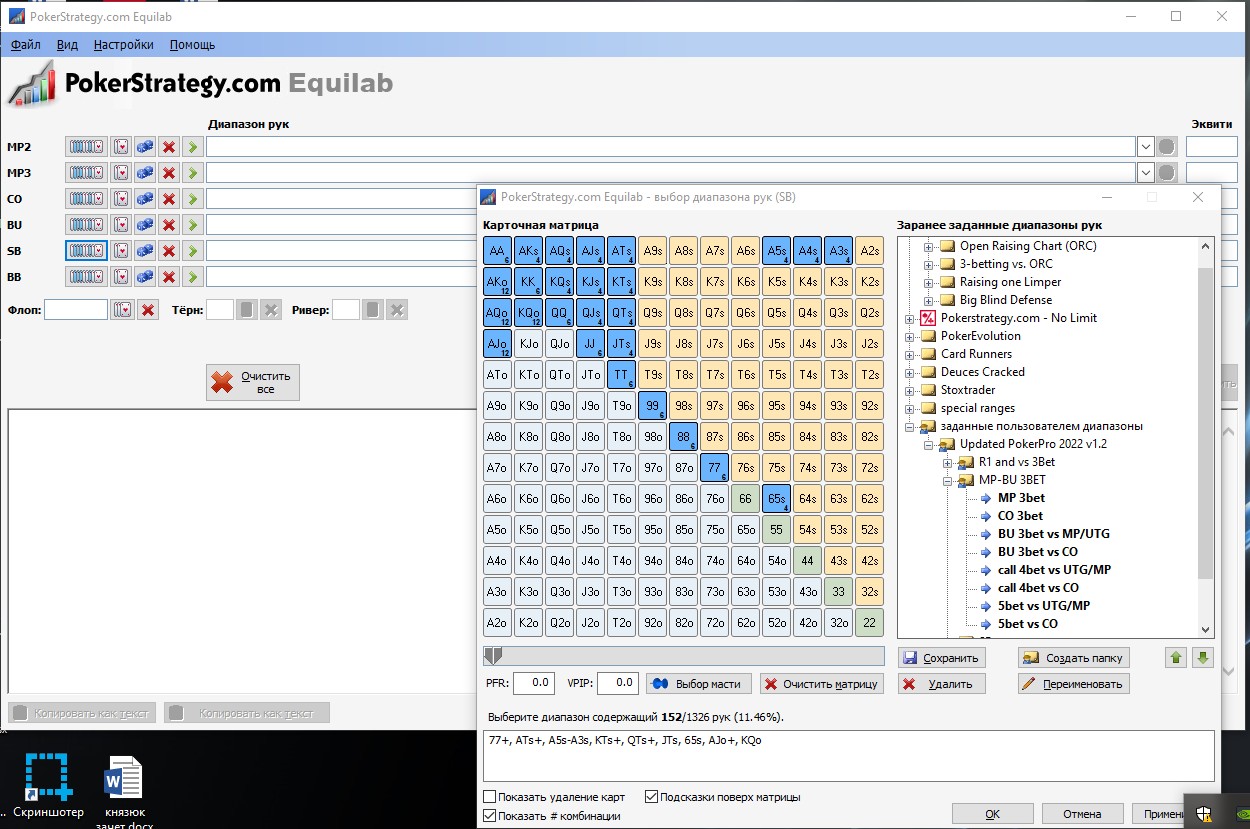Move the selected range up with green arrow
Viewport: 1250px width, 829px height.
1177,657
